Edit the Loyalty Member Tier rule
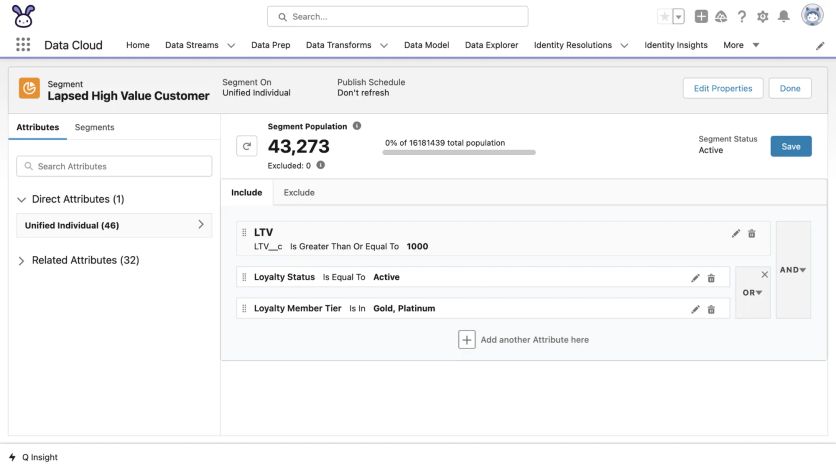836x470 pixels. click(x=695, y=310)
